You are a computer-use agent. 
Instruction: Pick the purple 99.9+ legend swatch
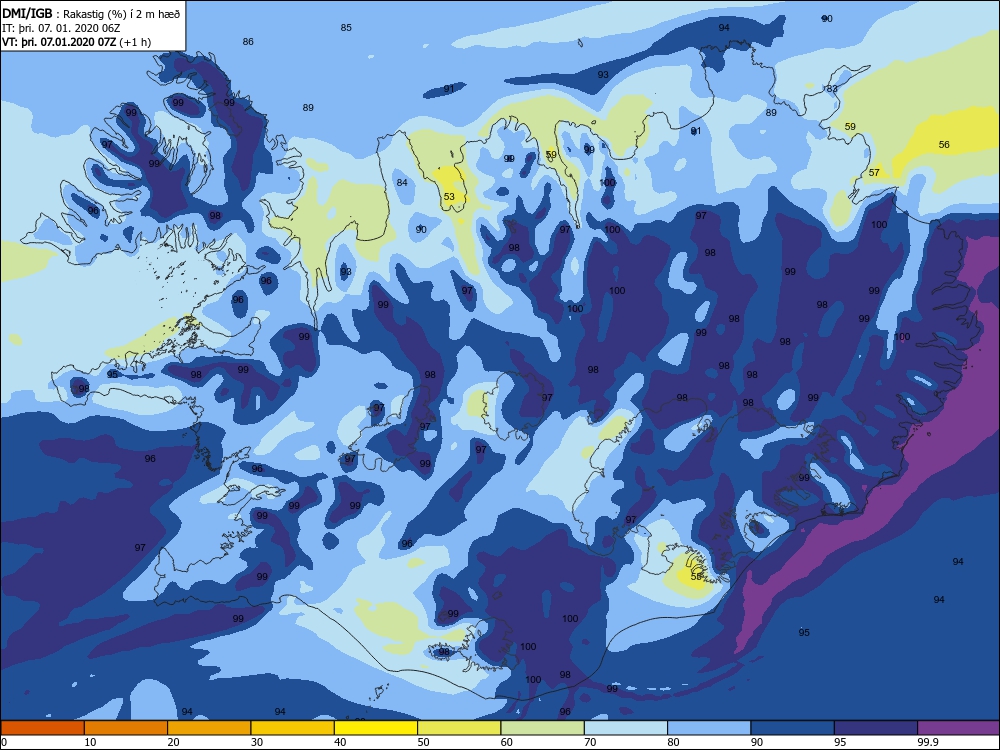[959, 728]
